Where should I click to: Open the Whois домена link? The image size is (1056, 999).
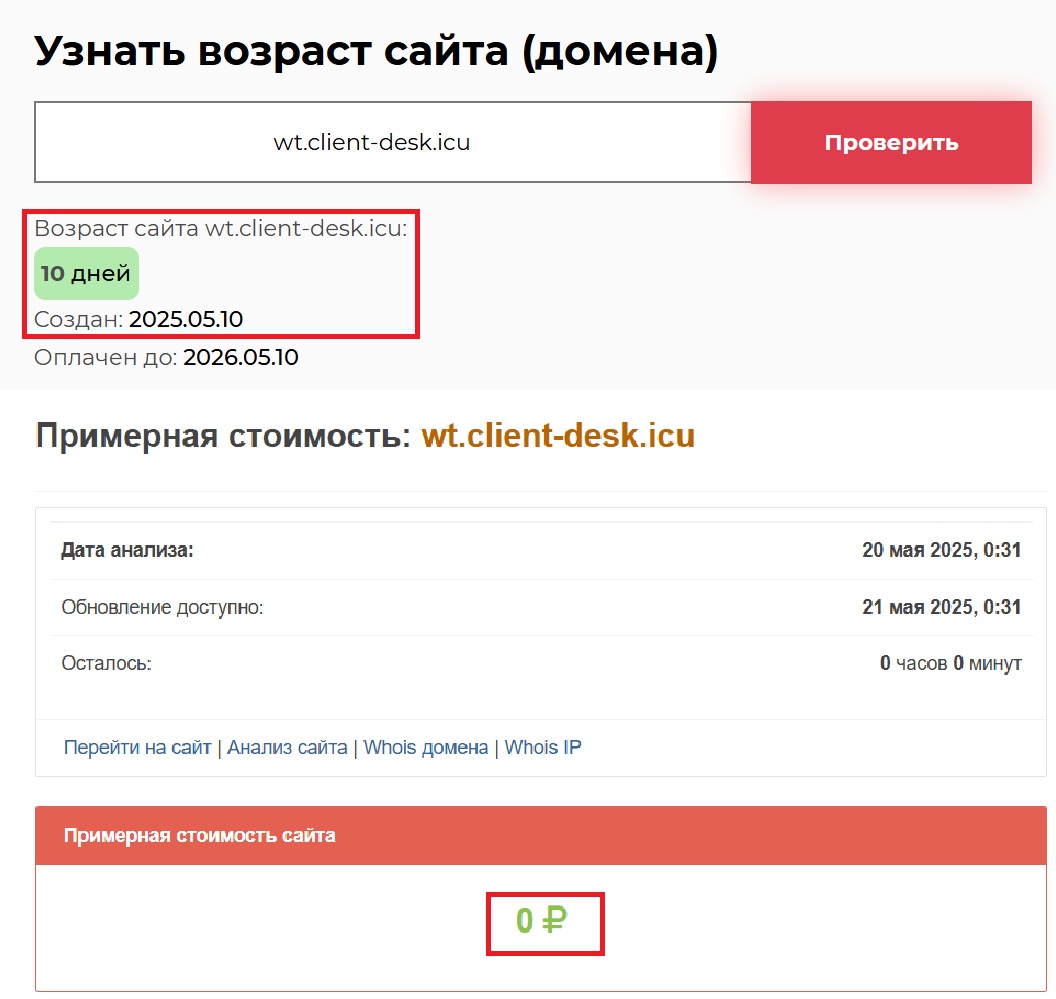click(425, 747)
